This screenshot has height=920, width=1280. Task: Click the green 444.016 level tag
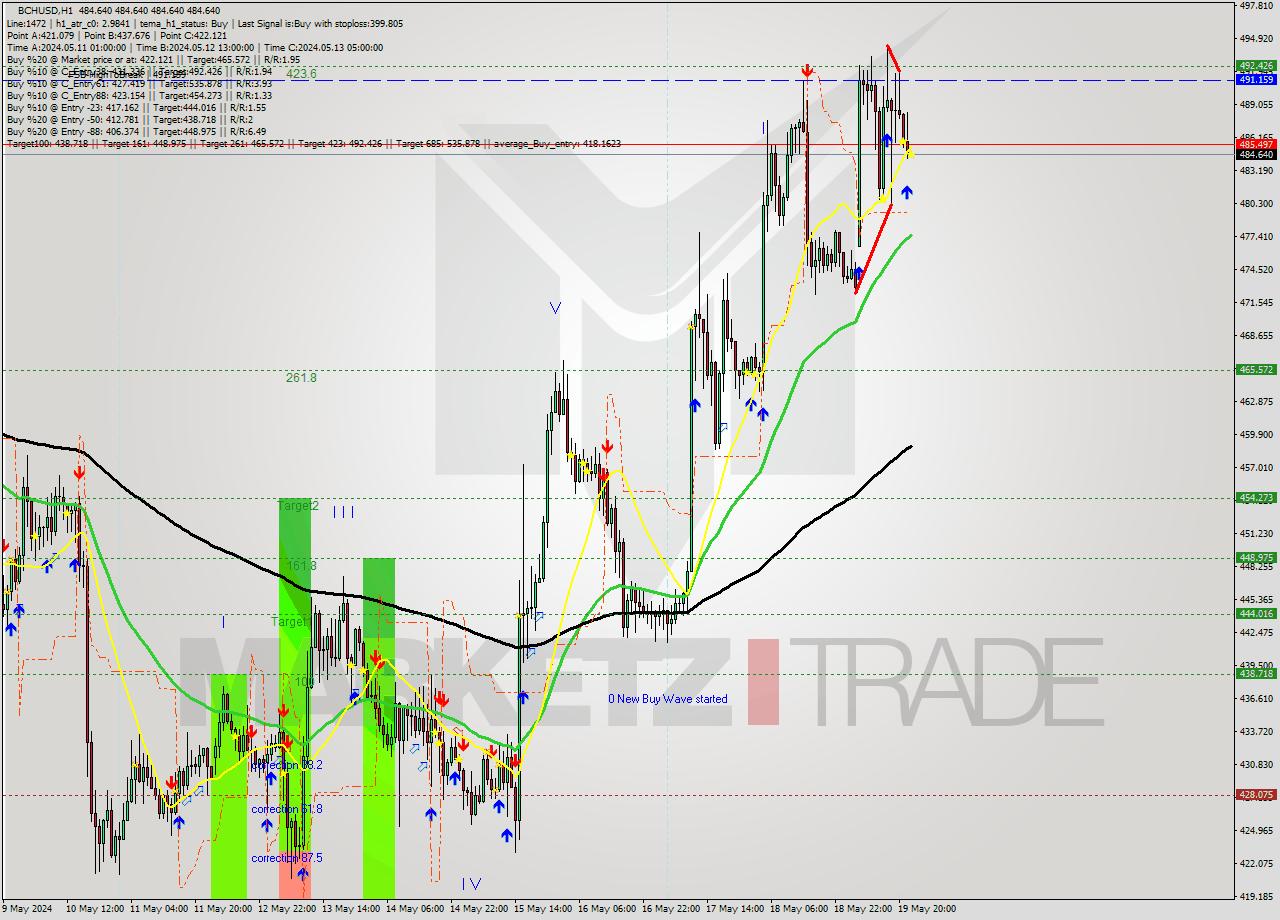coord(1256,613)
